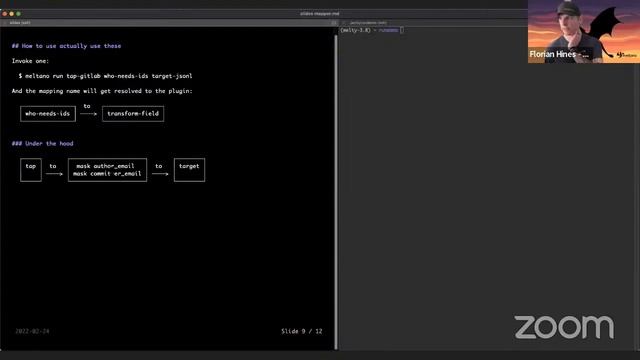The width and height of the screenshot is (640, 360).
Task: Click the 'Slide 9 / 12' page indicator
Action: coord(302,331)
